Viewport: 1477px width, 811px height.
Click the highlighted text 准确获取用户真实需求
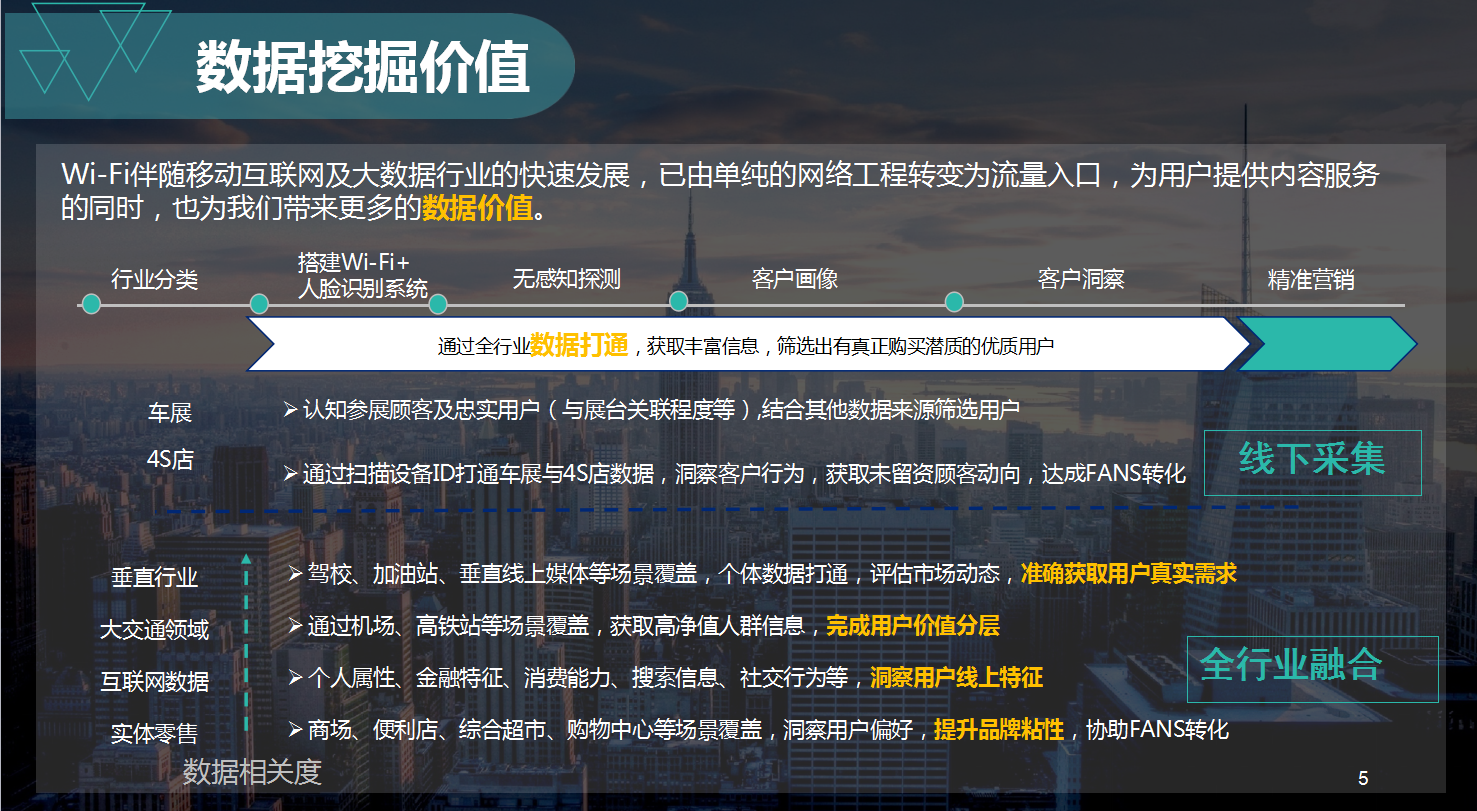[x=1128, y=574]
